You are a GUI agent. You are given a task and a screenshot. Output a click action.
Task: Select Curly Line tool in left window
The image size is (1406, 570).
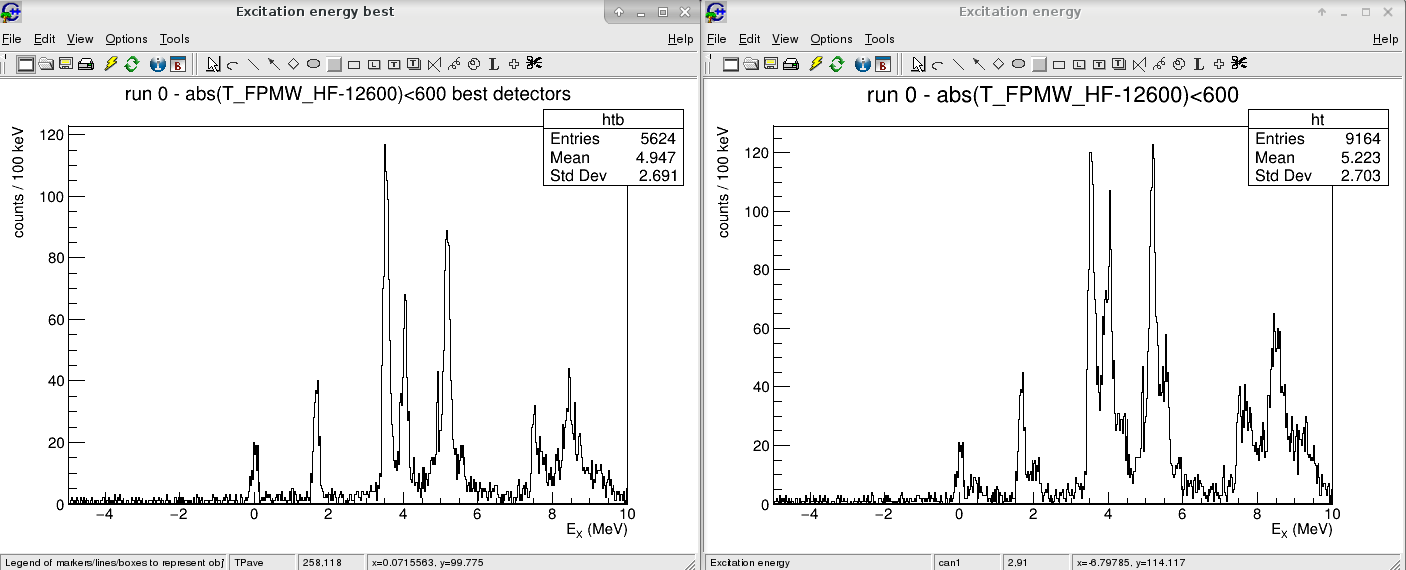coord(455,64)
